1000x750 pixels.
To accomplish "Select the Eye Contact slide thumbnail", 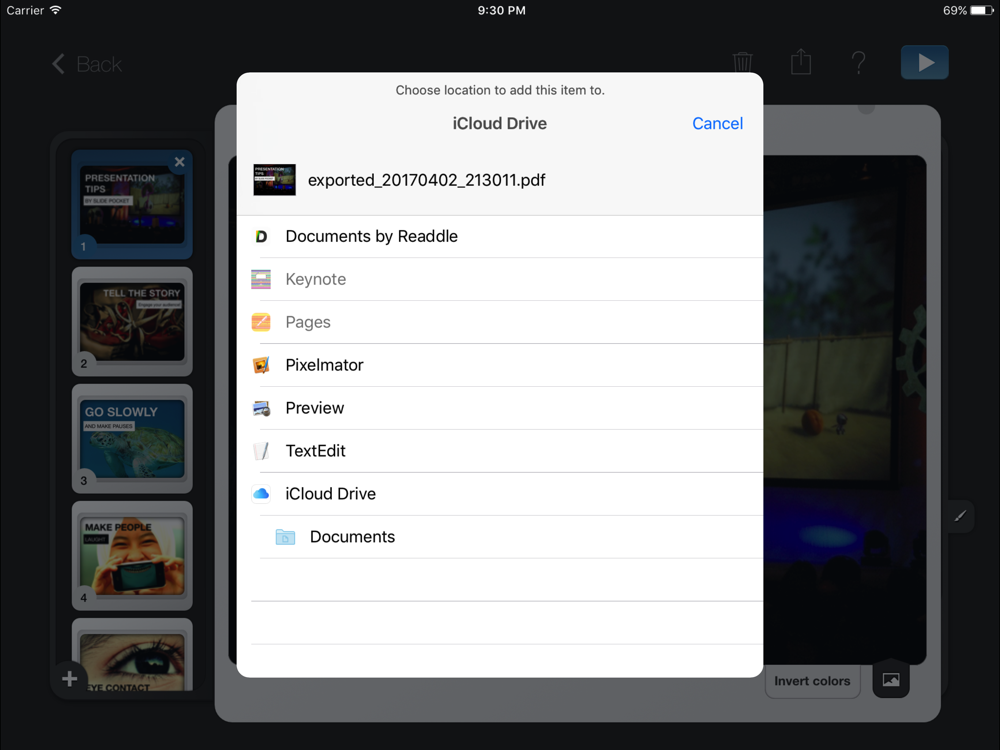I will point(132,655).
